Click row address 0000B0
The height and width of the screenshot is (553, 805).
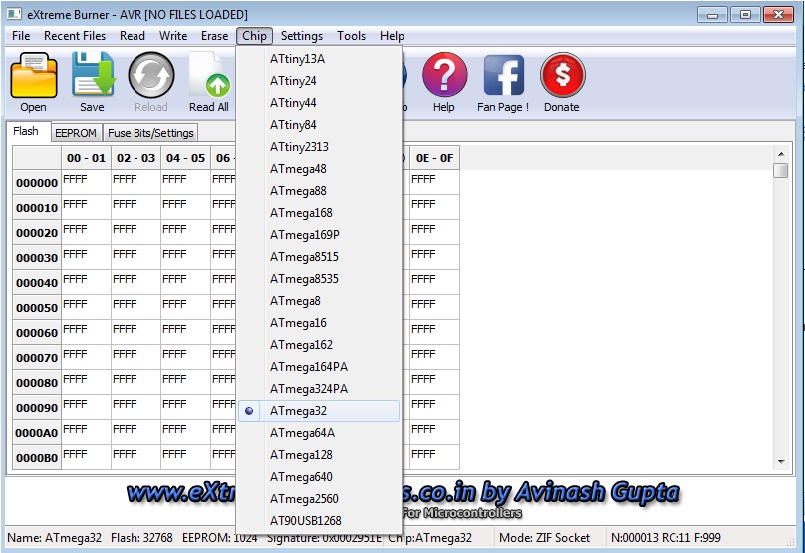pyautogui.click(x=37, y=458)
